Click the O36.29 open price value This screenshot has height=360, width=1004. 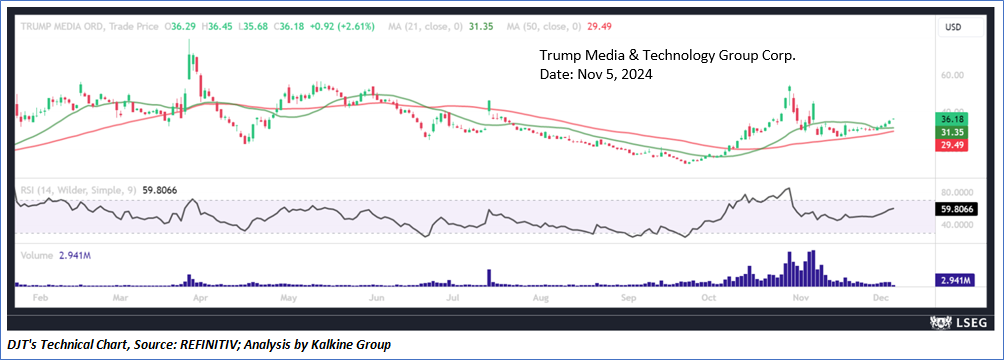(181, 27)
